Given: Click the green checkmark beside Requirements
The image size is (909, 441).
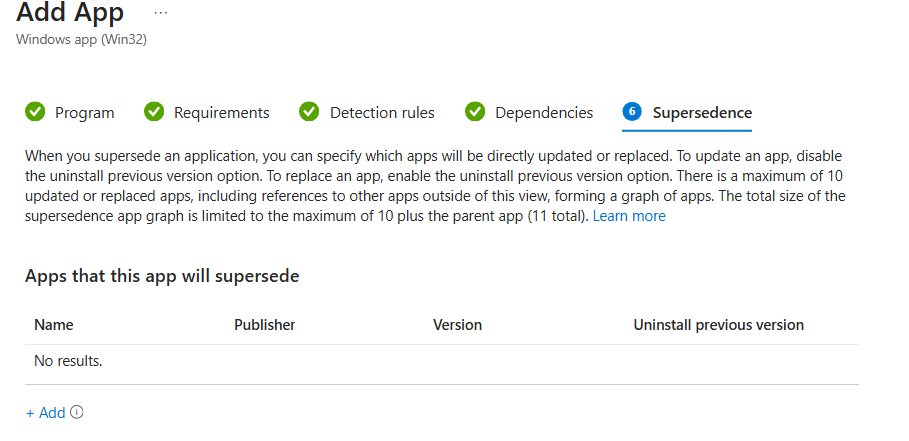Looking at the screenshot, I should point(154,112).
